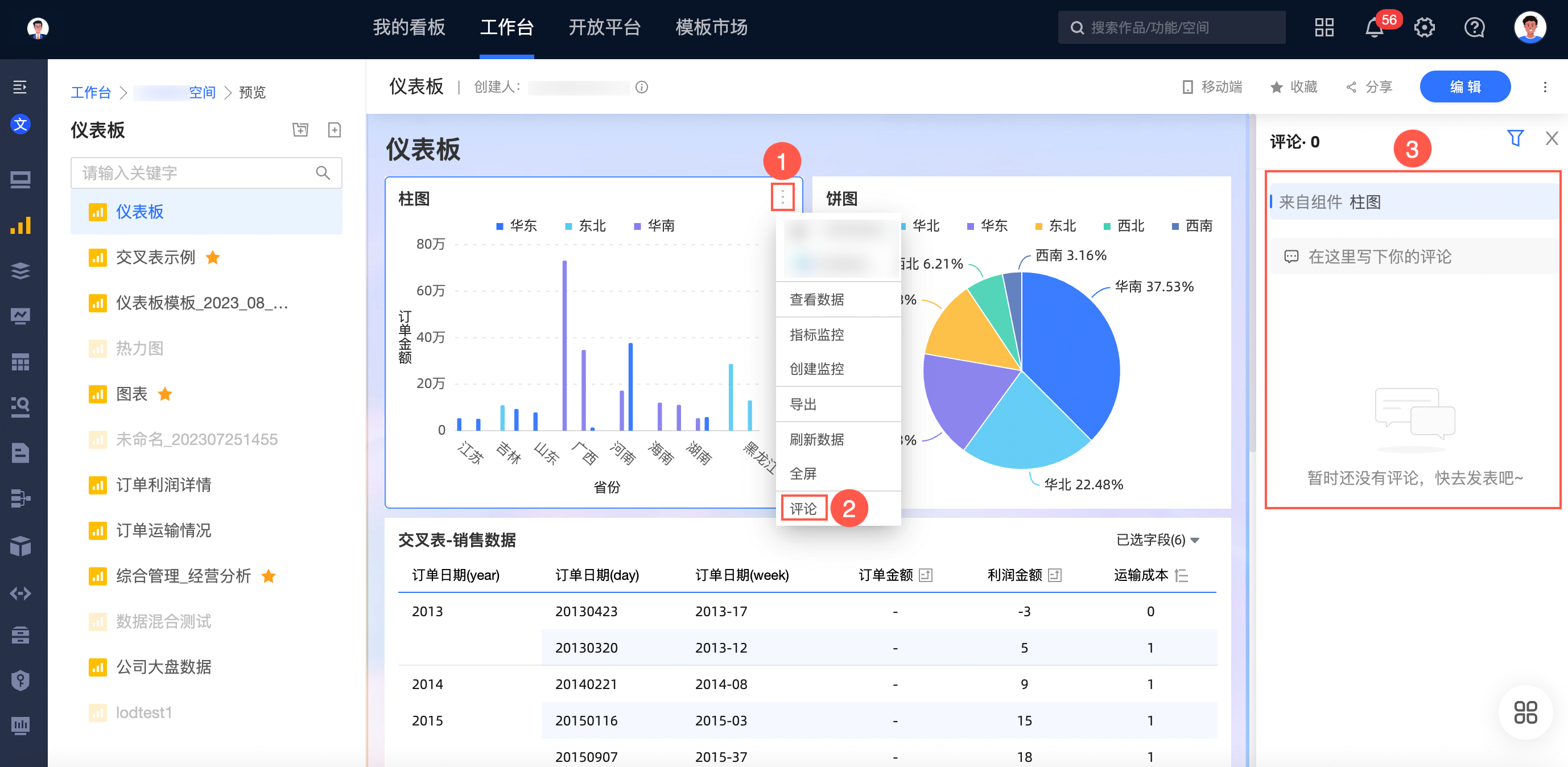Open the notifications bell with 56 alerts

pos(1375,27)
